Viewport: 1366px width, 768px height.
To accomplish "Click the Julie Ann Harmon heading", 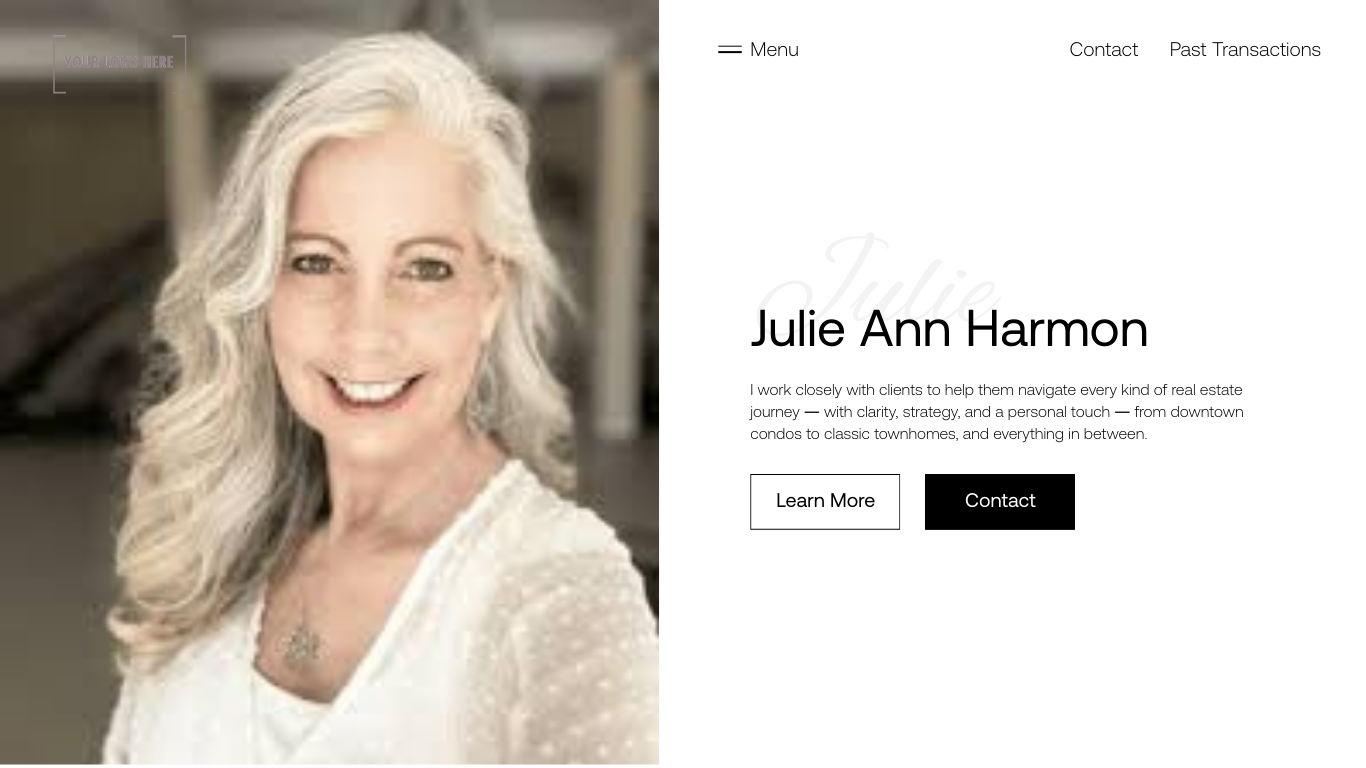I will click(949, 328).
